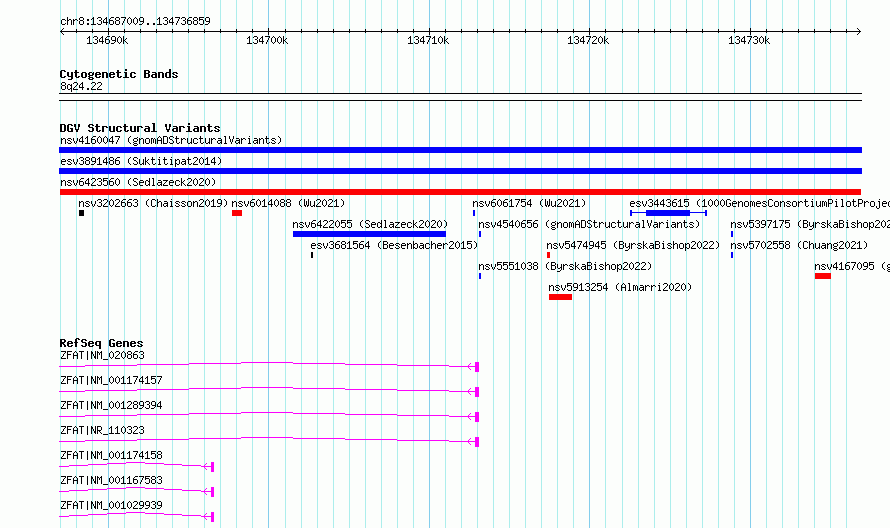The height and width of the screenshot is (528, 890).
Task: Click the 134700k ruler position
Action: tap(267, 40)
